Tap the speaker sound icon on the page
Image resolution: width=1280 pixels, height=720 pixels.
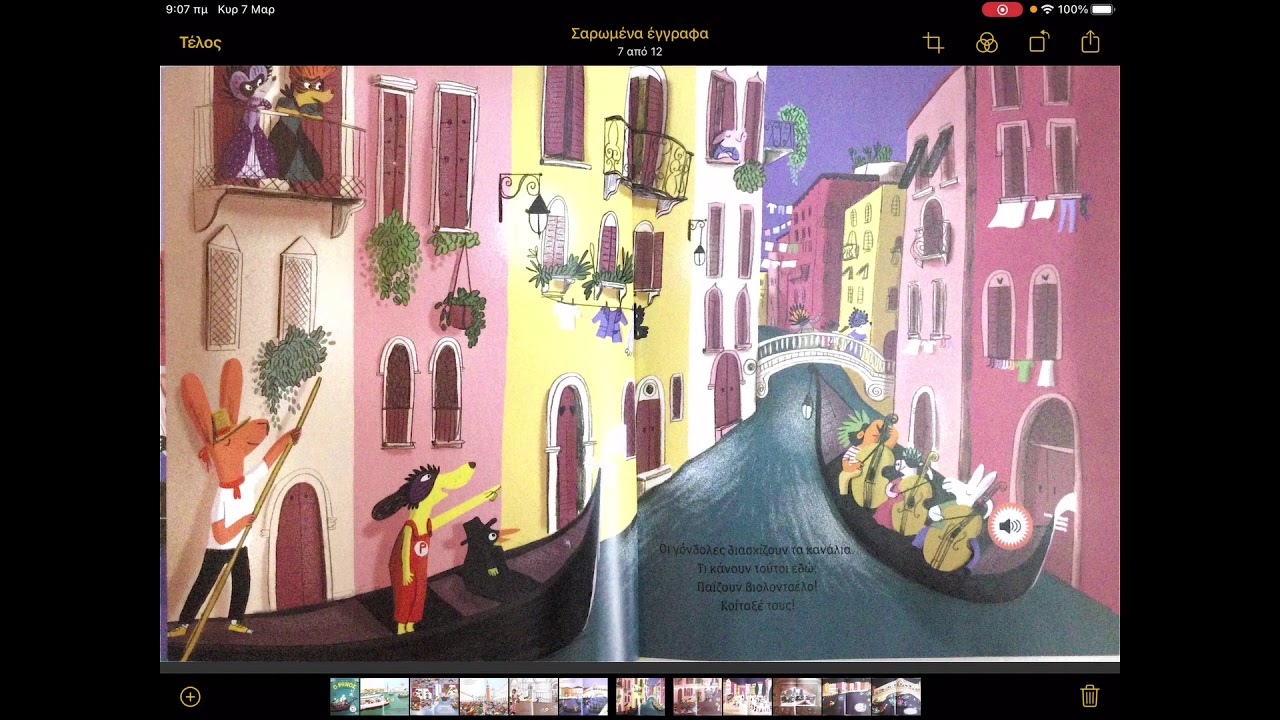1010,527
